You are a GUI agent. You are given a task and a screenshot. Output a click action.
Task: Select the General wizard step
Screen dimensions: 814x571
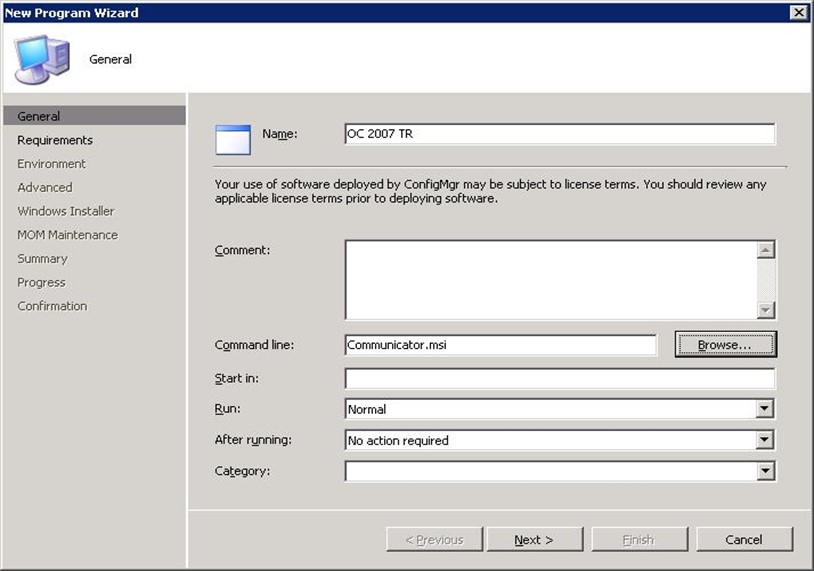tap(39, 116)
